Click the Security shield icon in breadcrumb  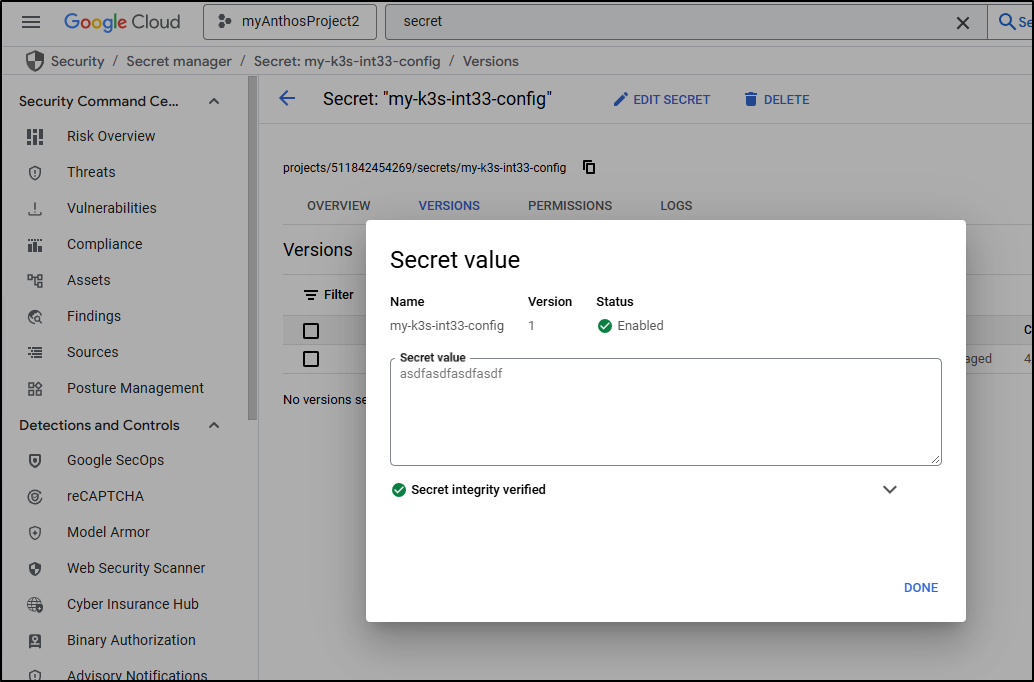pyautogui.click(x=35, y=61)
